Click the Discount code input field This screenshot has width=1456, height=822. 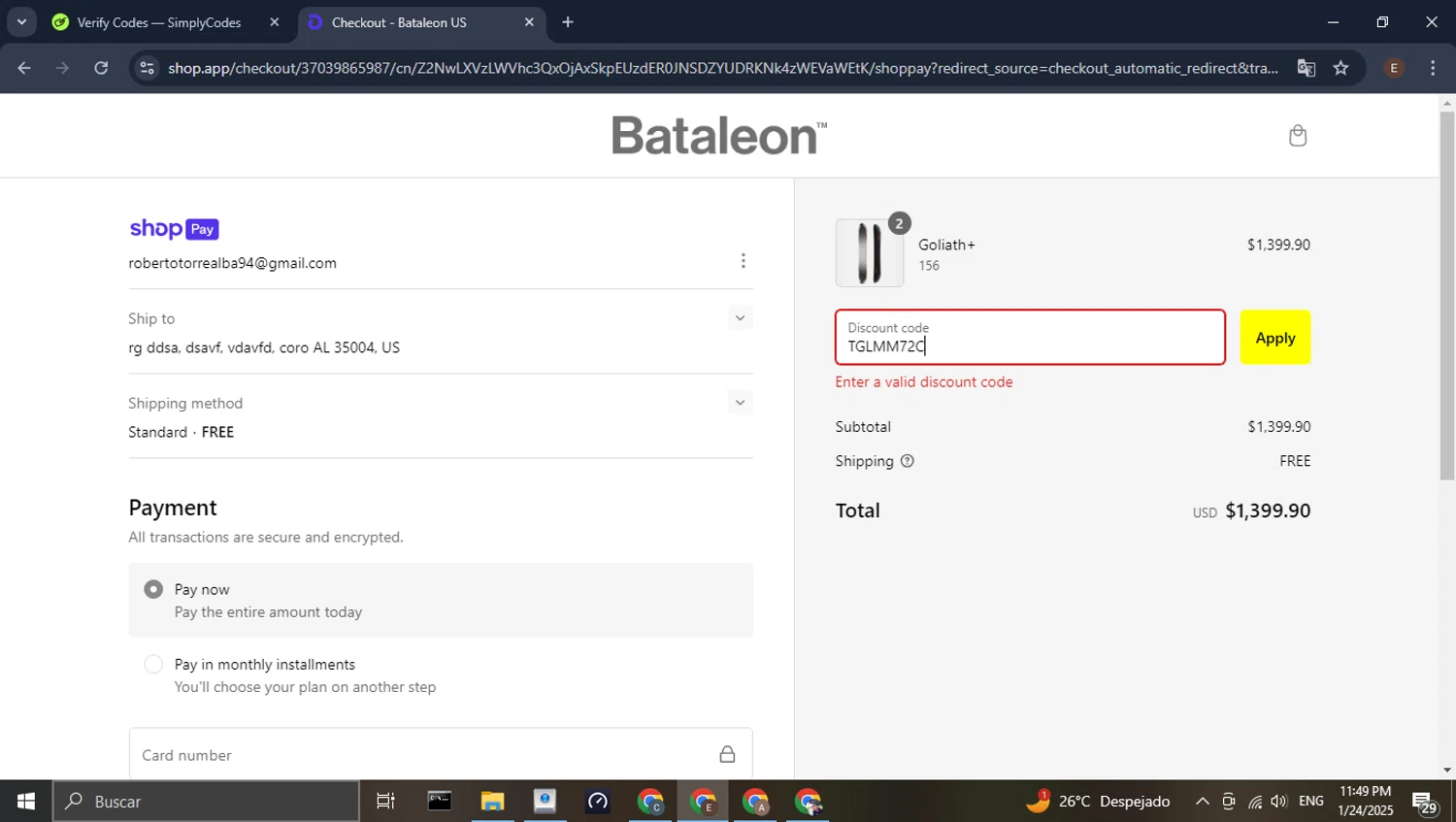coord(1030,338)
